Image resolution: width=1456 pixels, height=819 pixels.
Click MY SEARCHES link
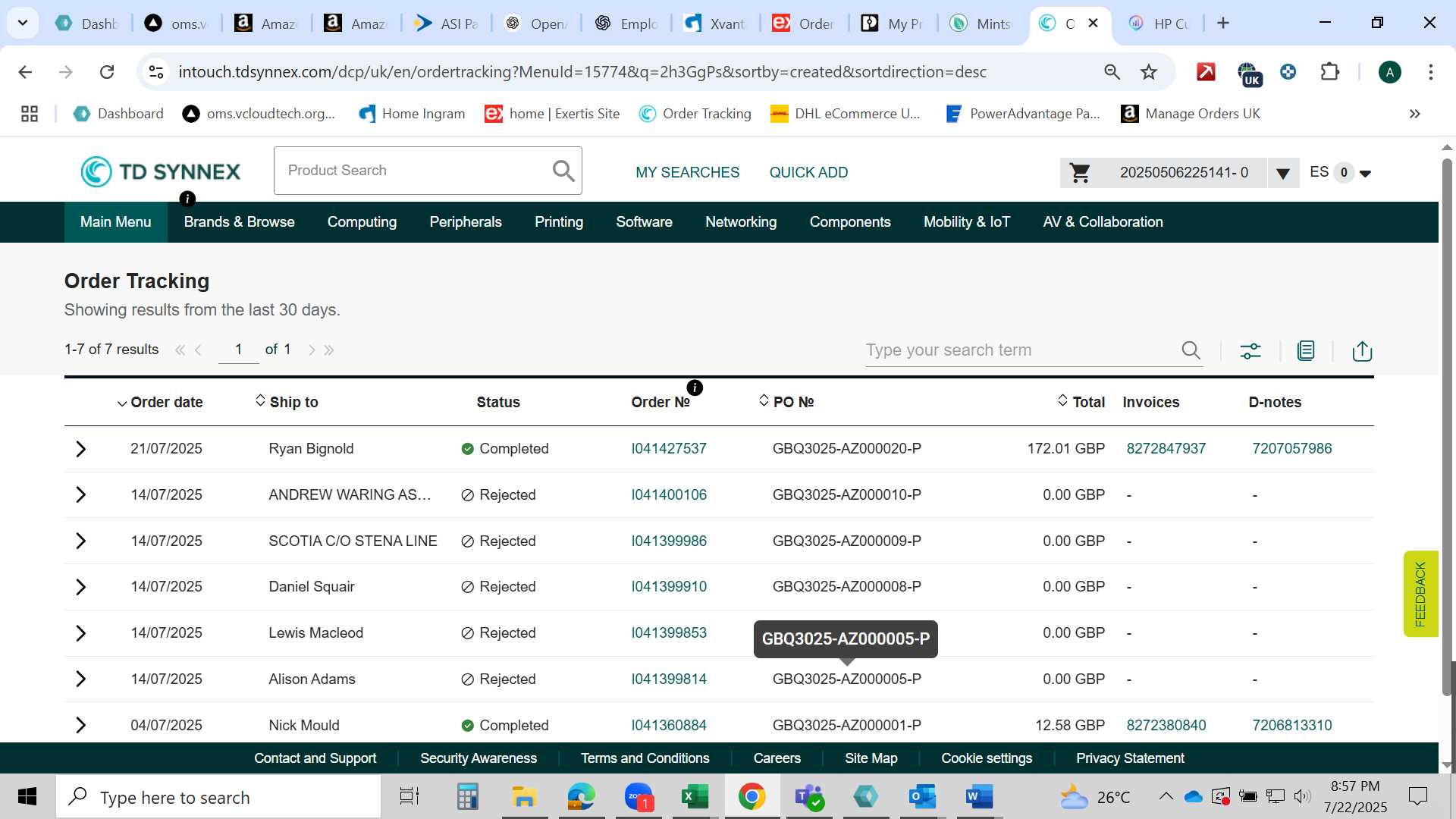pyautogui.click(x=687, y=173)
